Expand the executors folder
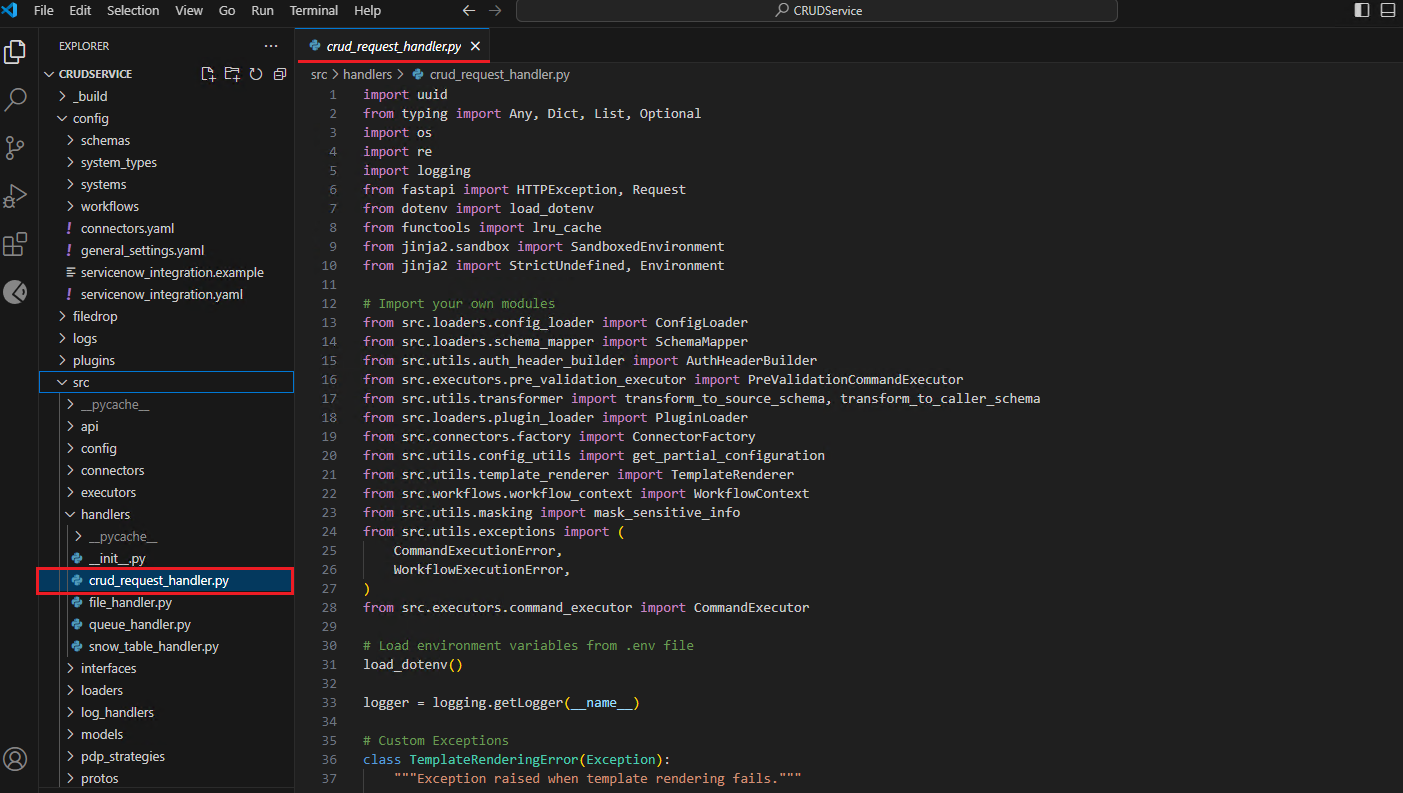The width and height of the screenshot is (1403, 793). [x=166, y=492]
